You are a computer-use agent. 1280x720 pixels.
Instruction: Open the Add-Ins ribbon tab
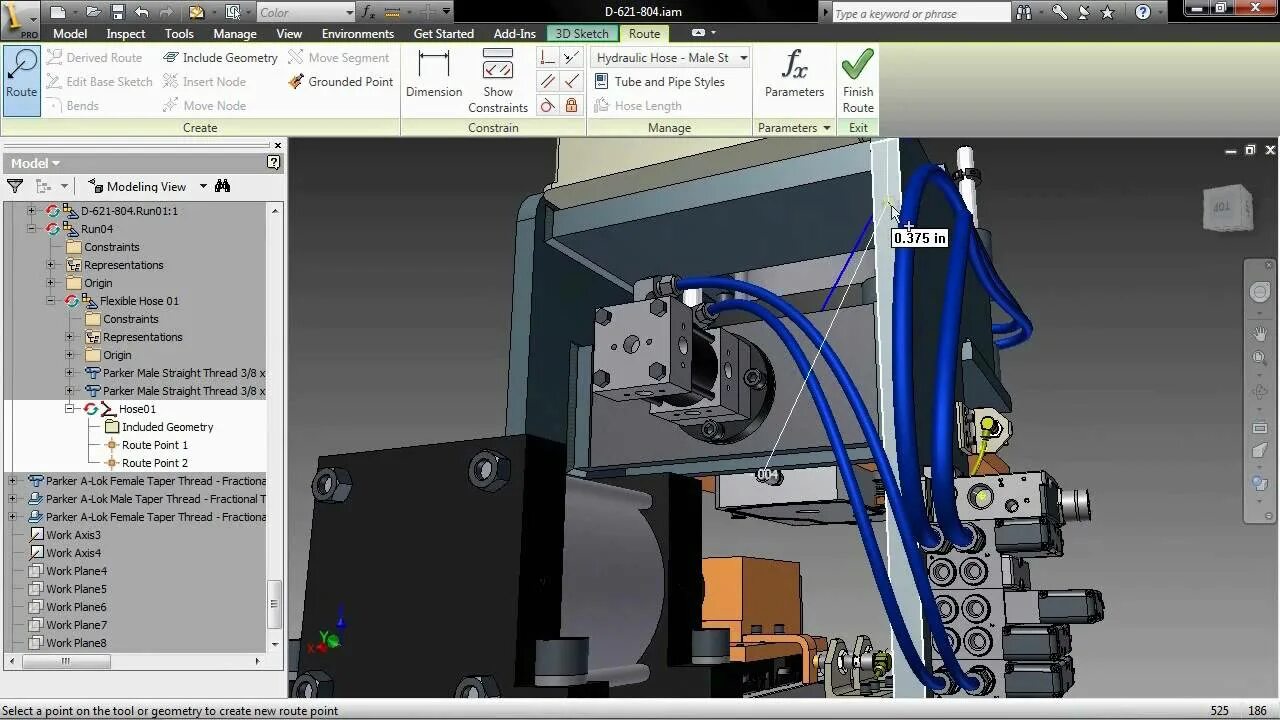click(x=514, y=34)
